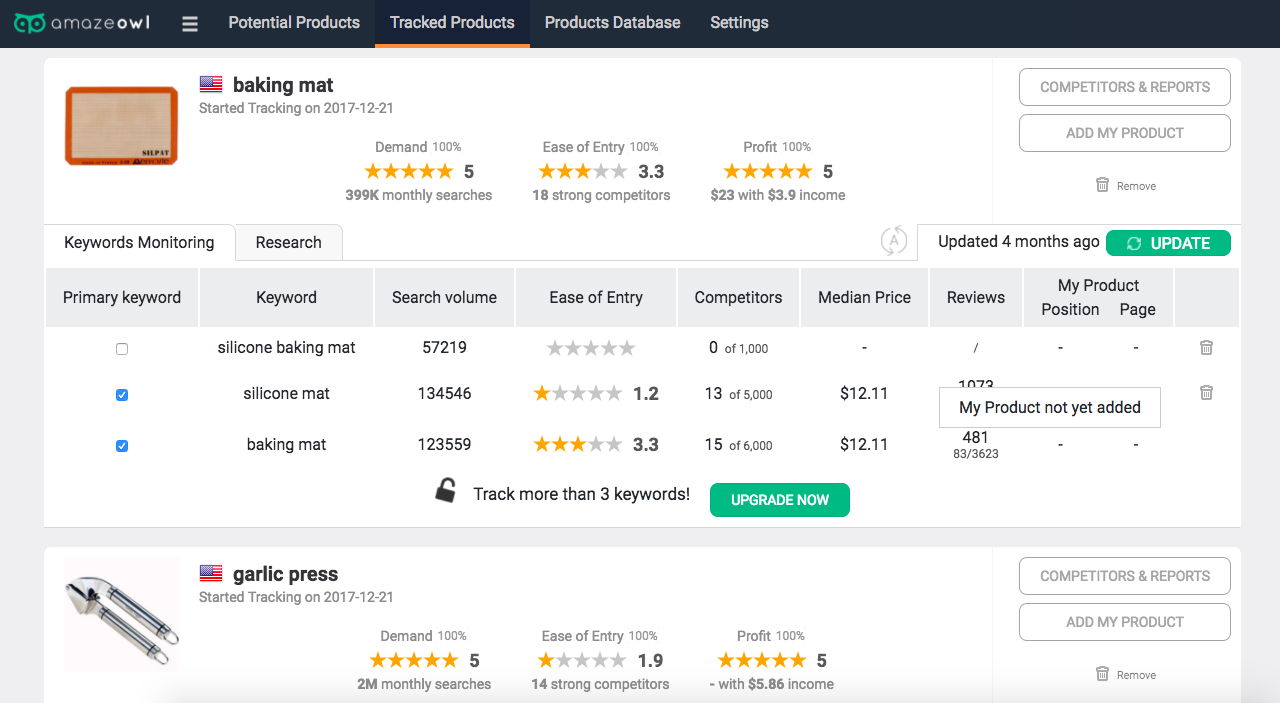The width and height of the screenshot is (1280, 703).
Task: Uncheck baking mat primary keyword checkbox
Action: [122, 446]
